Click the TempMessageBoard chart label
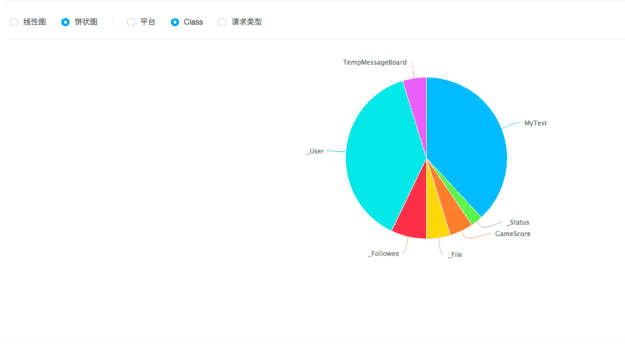The image size is (625, 360). pos(375,62)
